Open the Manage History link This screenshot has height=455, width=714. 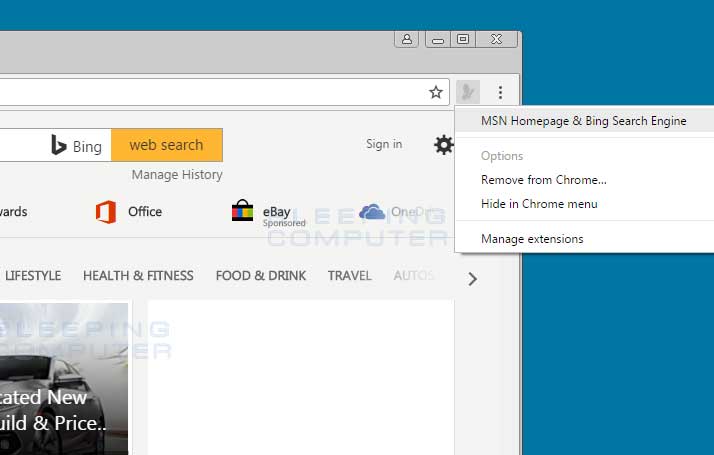pyautogui.click(x=177, y=174)
